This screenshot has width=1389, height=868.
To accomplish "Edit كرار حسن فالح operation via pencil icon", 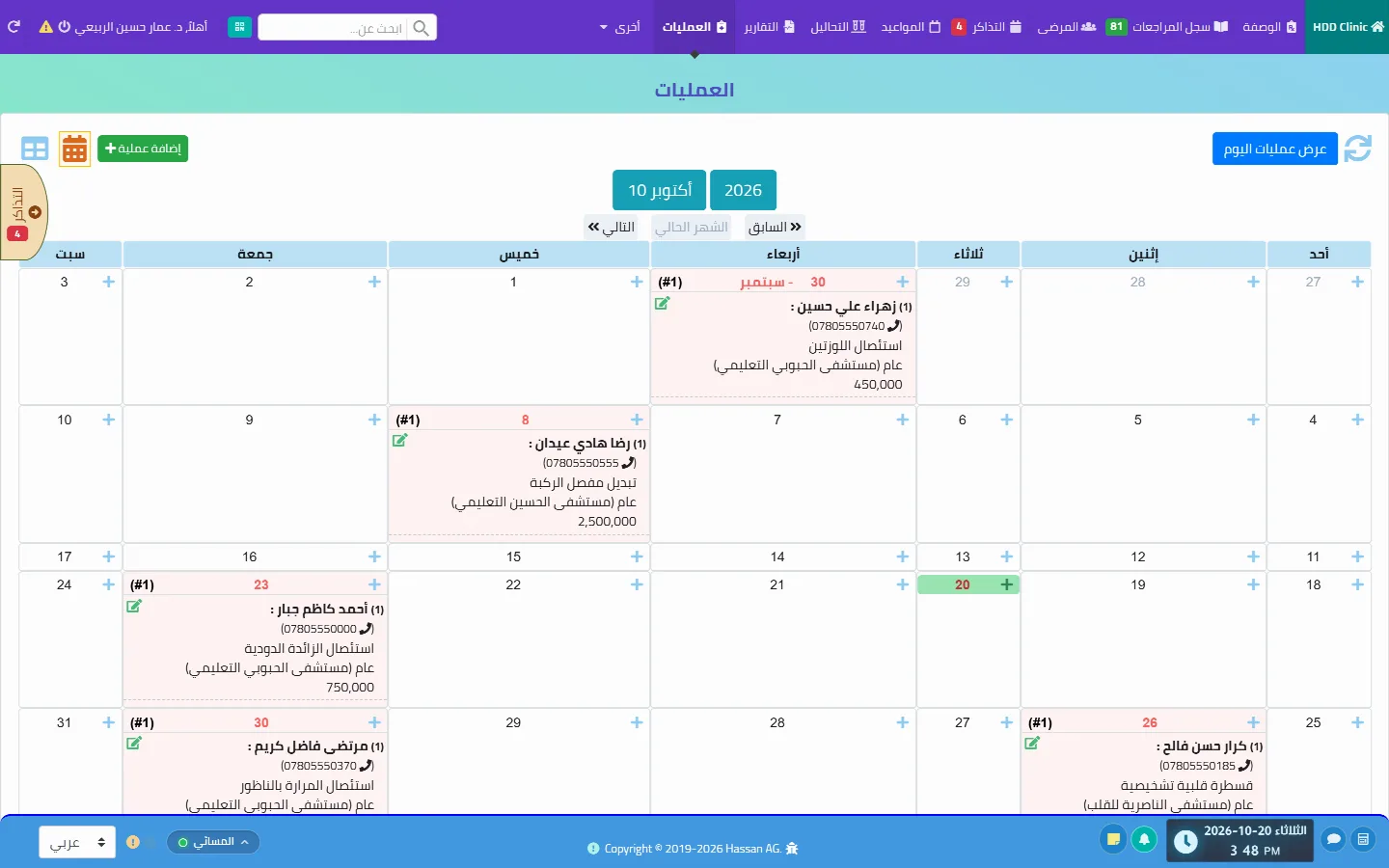I will coord(1032,744).
